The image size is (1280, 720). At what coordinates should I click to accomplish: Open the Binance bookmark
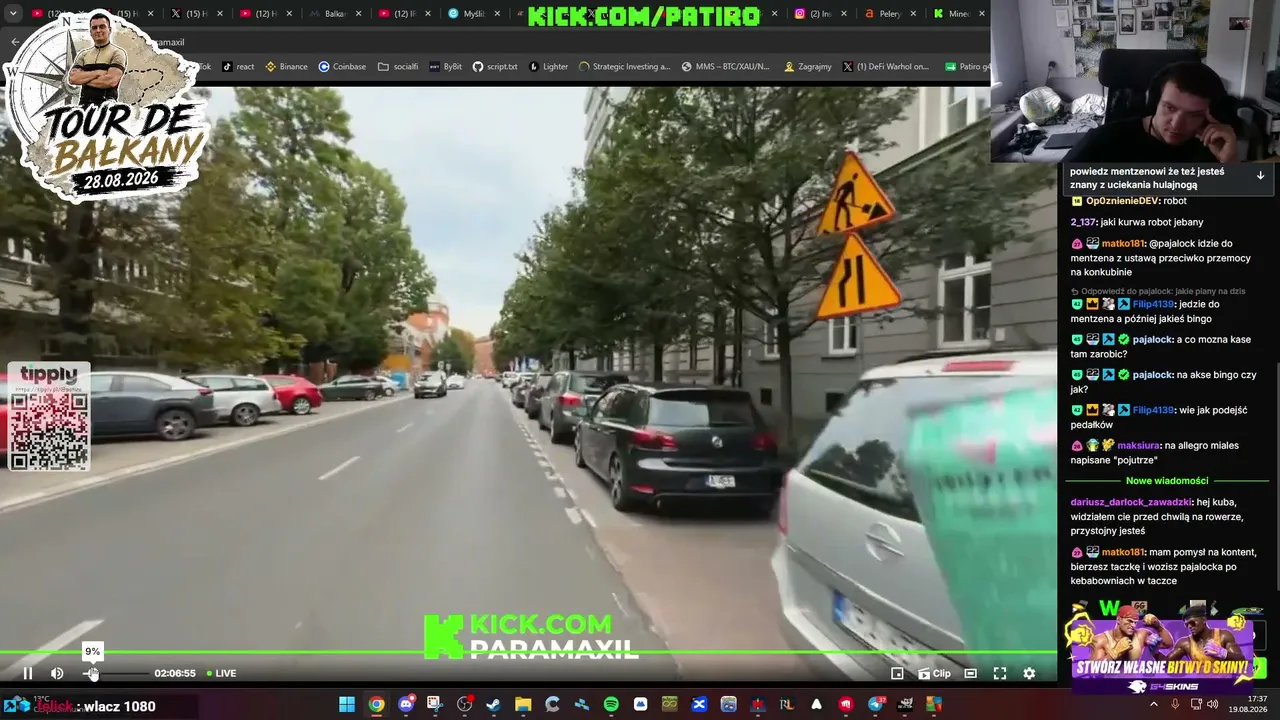pos(286,67)
